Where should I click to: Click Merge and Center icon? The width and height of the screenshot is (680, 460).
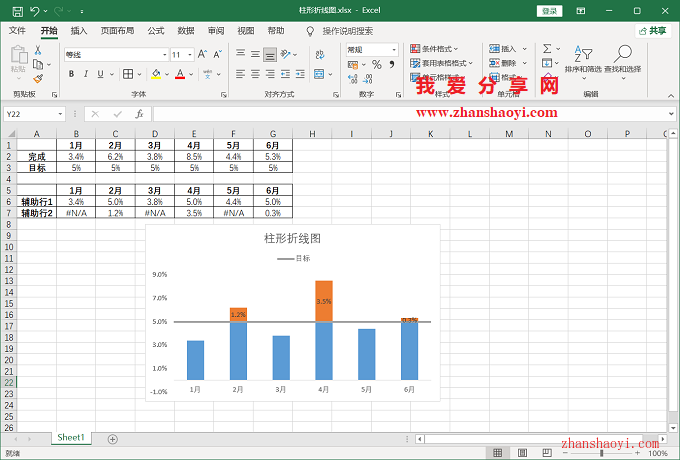click(x=319, y=74)
